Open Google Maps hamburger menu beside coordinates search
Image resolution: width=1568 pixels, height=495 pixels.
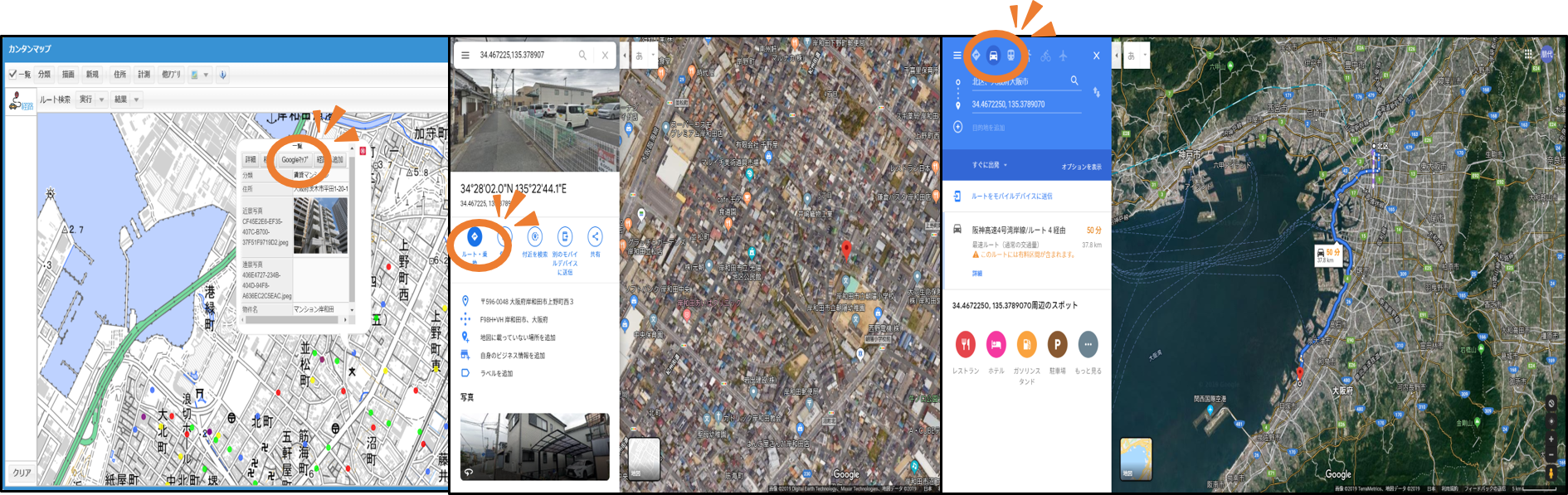coord(465,56)
